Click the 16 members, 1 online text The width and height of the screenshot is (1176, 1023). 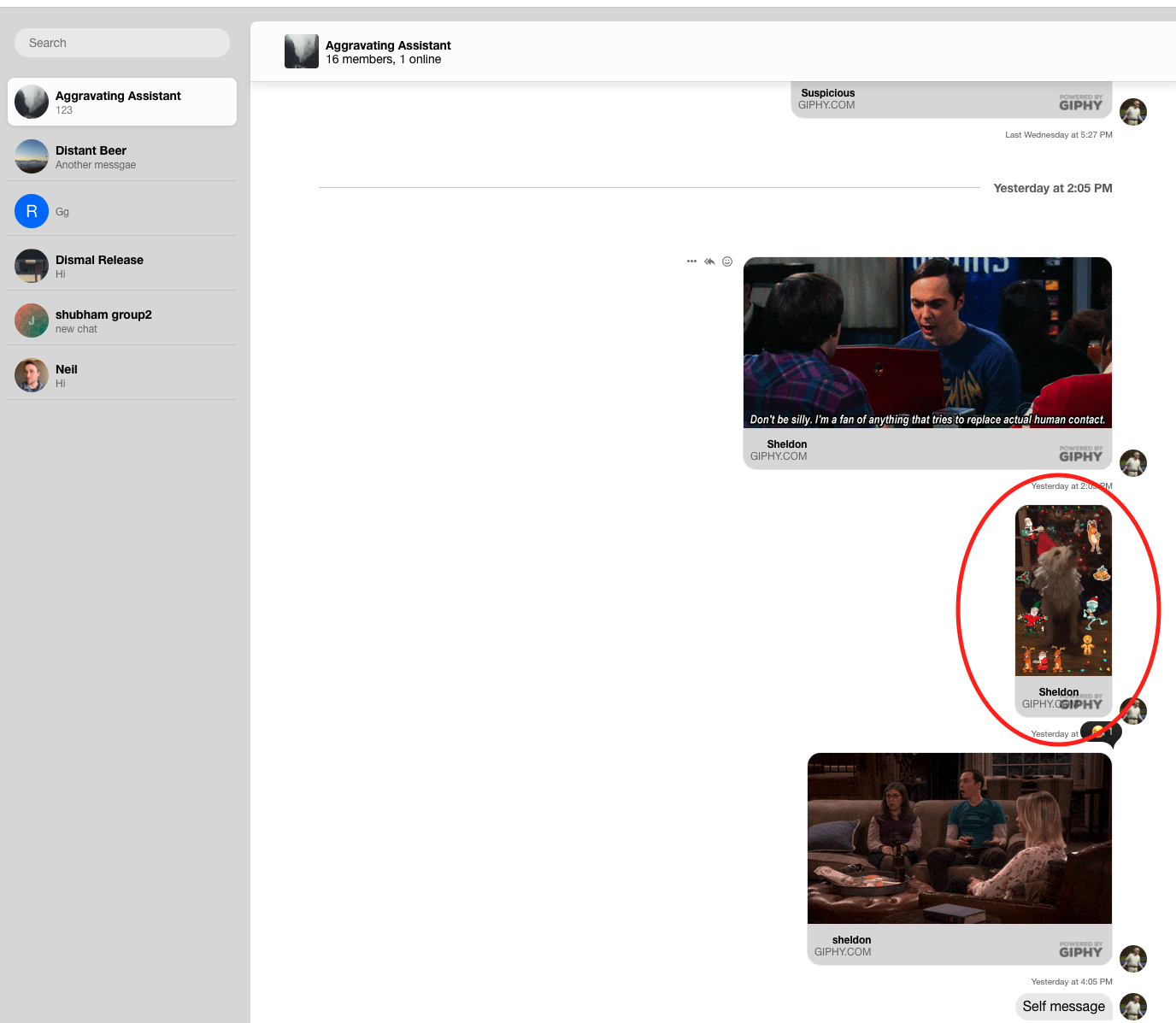(x=384, y=60)
